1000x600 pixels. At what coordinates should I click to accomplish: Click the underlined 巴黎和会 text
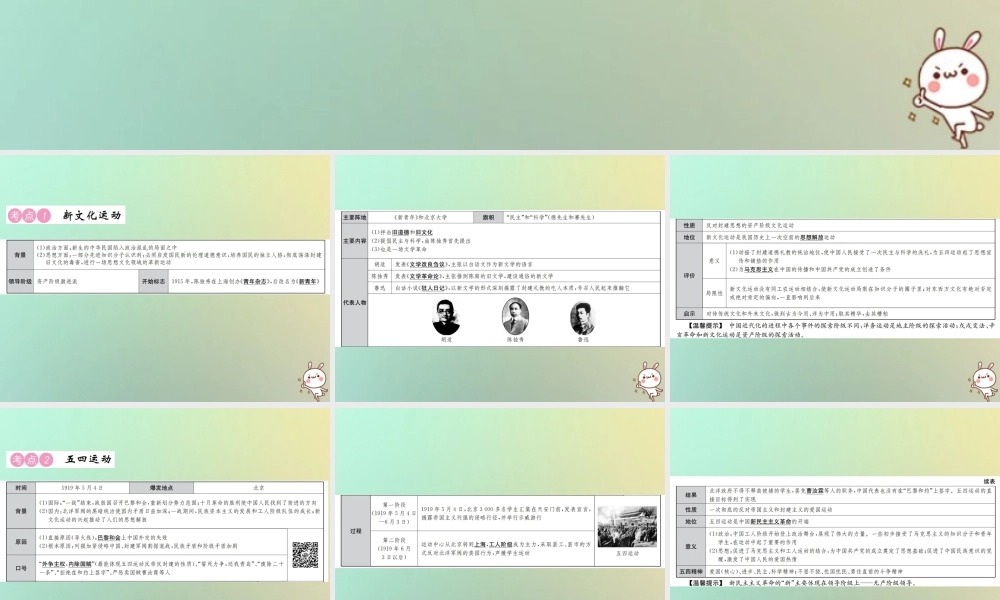pos(108,538)
